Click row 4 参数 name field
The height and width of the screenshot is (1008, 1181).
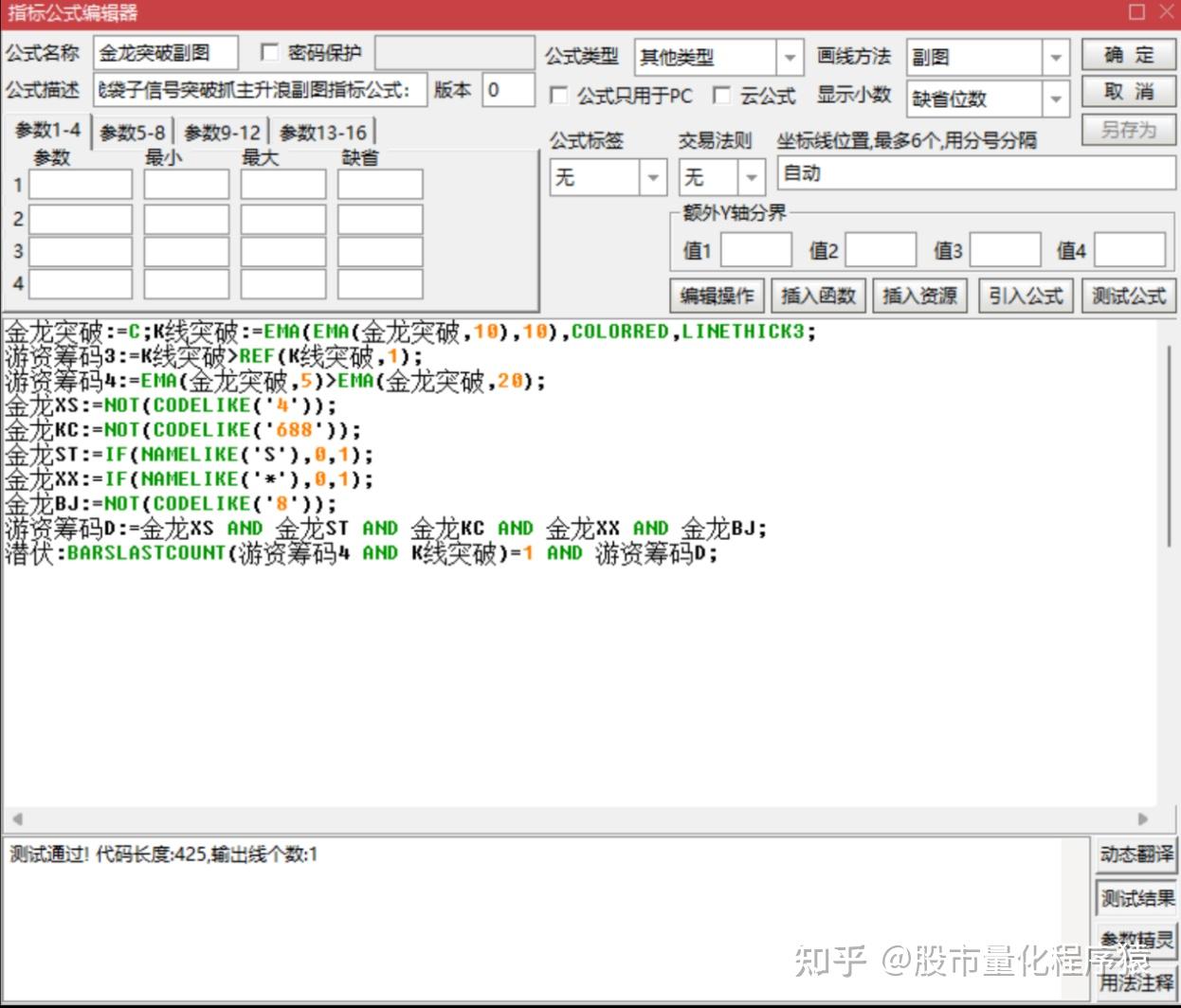click(x=81, y=283)
